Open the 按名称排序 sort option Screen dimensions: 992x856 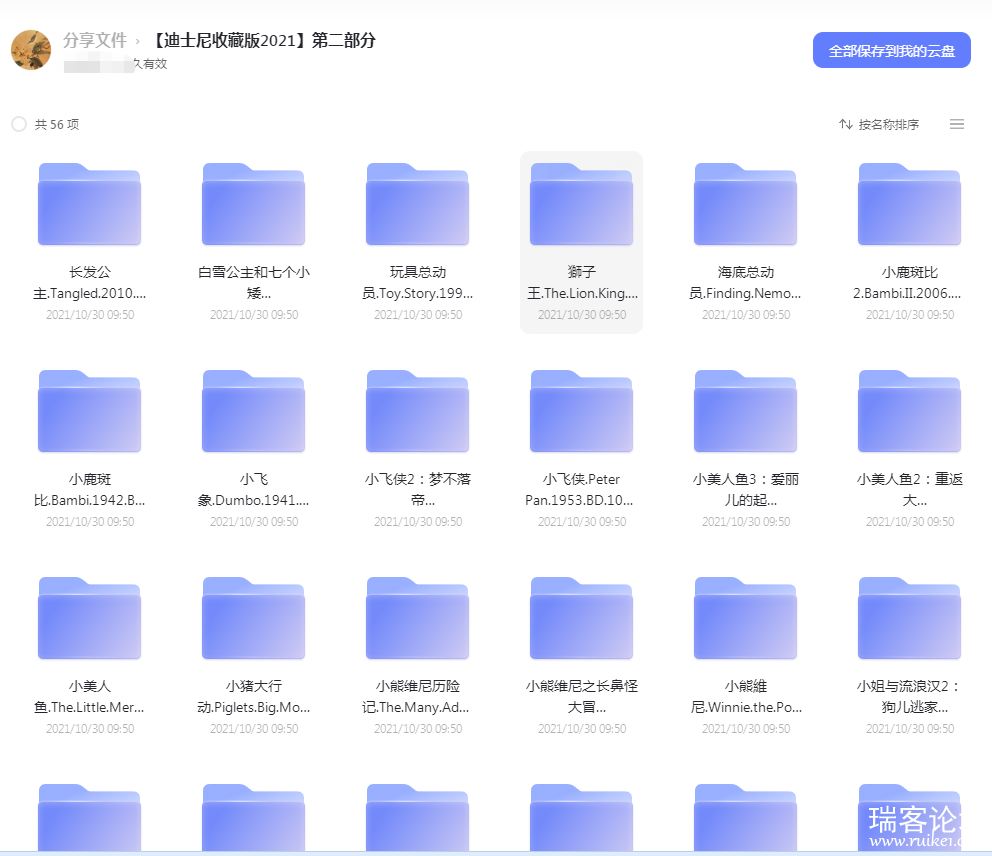[888, 125]
